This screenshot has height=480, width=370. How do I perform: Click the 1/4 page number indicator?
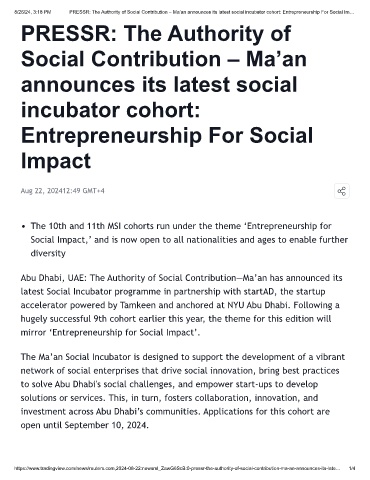352,468
